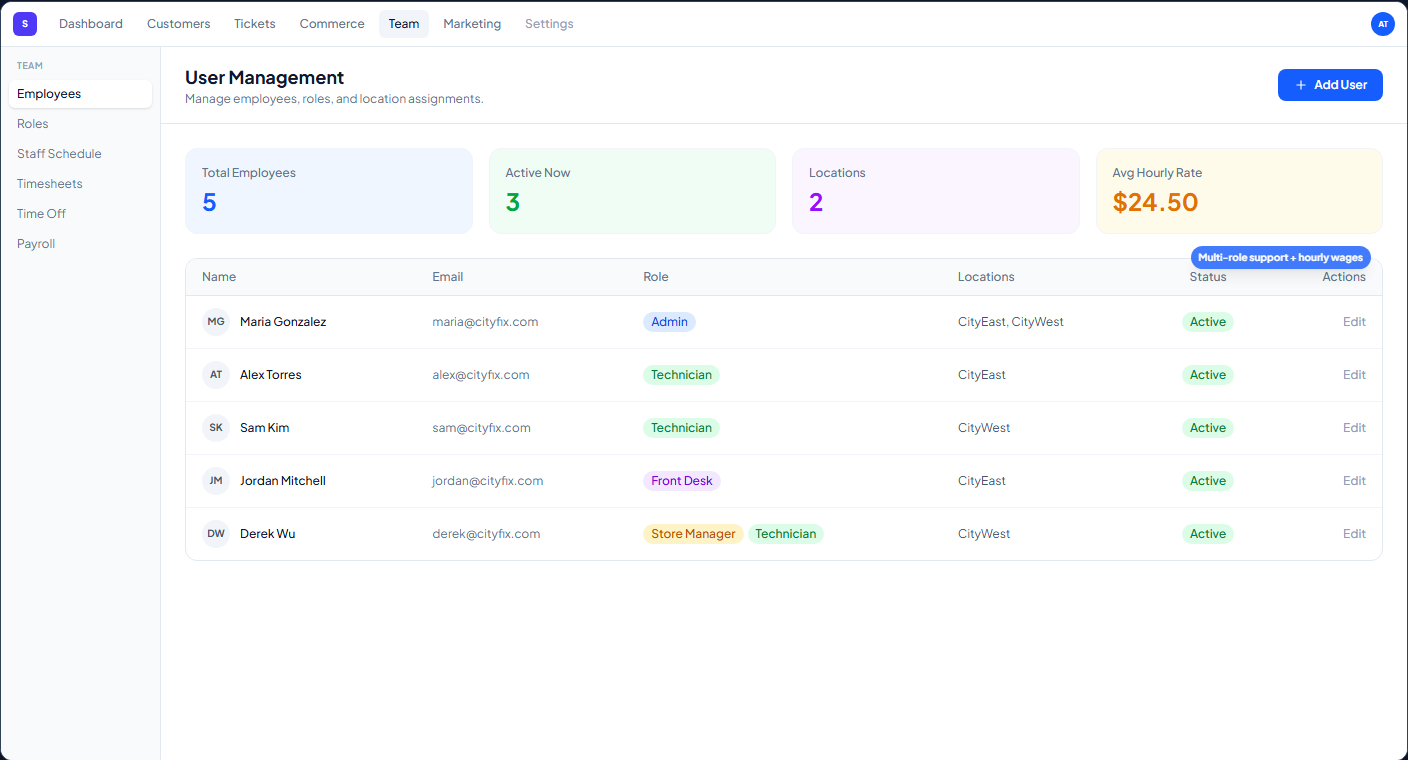The height and width of the screenshot is (761, 1408).
Task: Go to Timesheets in the sidebar
Action: (x=80, y=184)
